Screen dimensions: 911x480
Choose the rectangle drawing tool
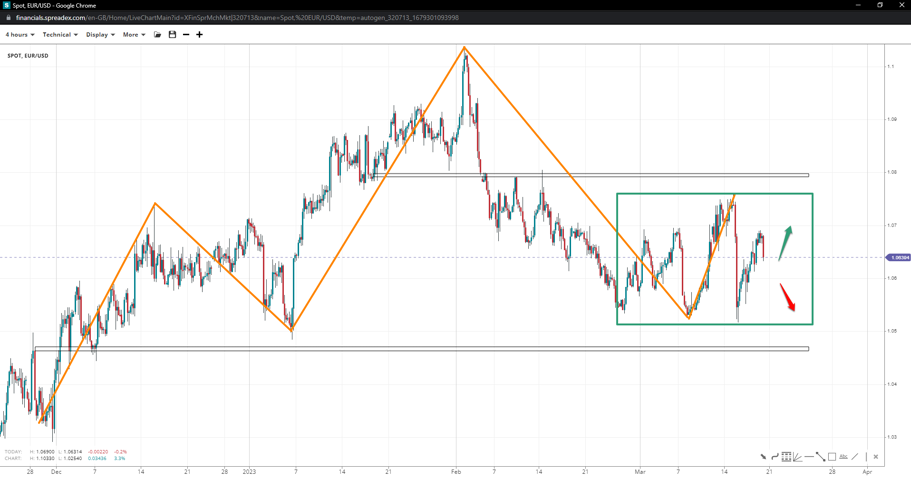click(x=832, y=457)
